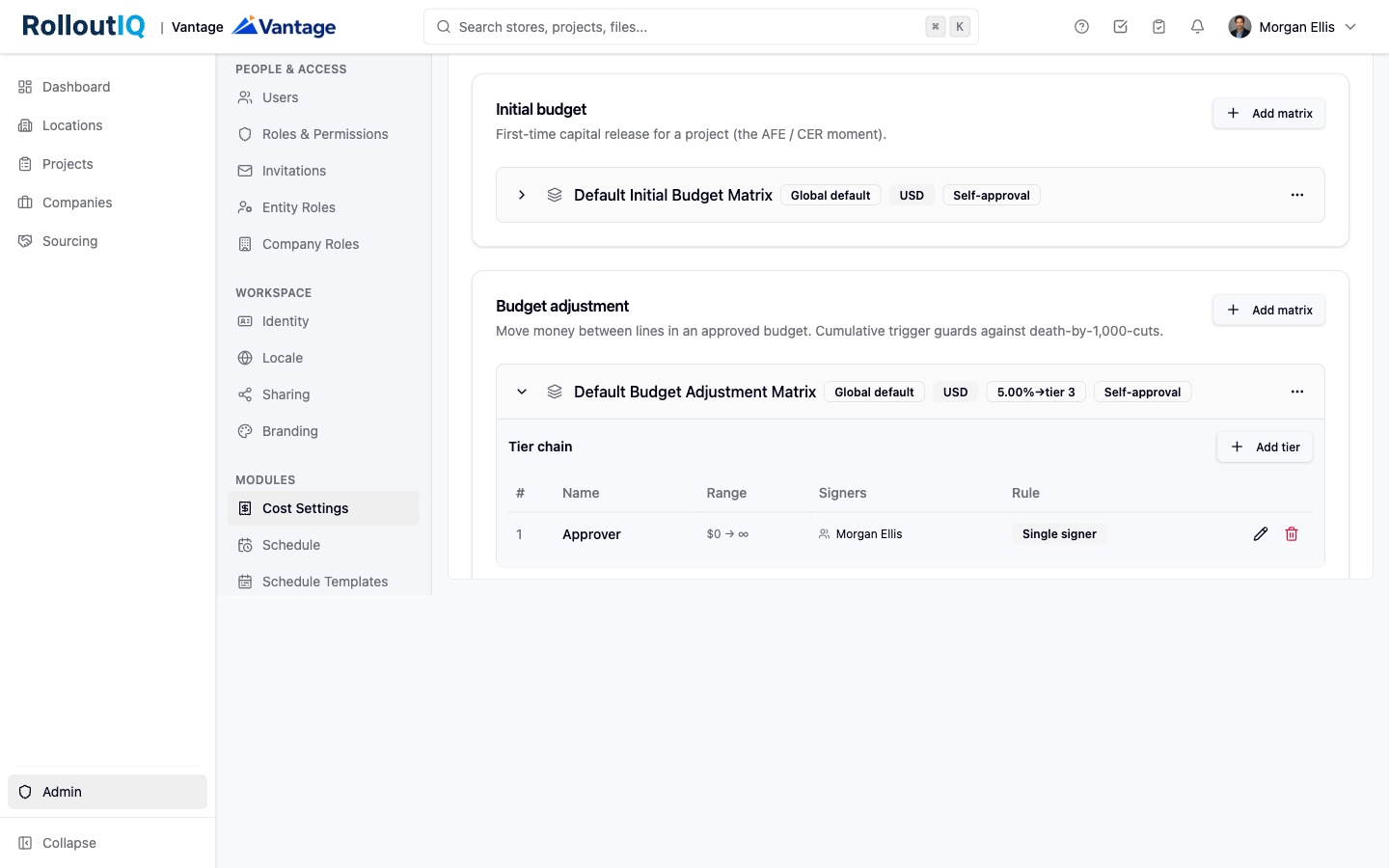The height and width of the screenshot is (868, 1389).
Task: Delete the Approver tier
Action: click(x=1292, y=534)
